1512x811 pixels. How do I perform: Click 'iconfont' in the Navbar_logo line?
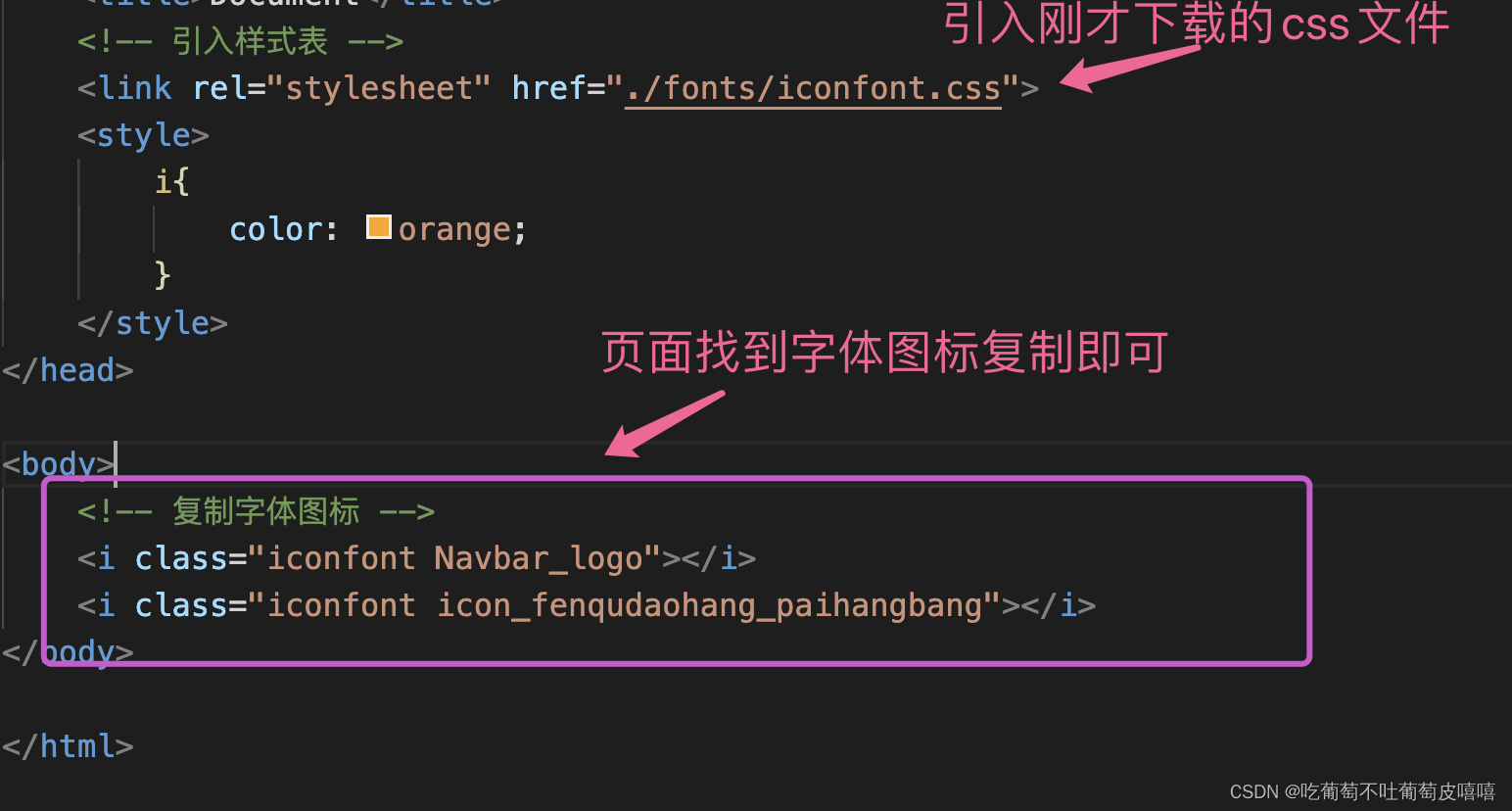[x=342, y=558]
